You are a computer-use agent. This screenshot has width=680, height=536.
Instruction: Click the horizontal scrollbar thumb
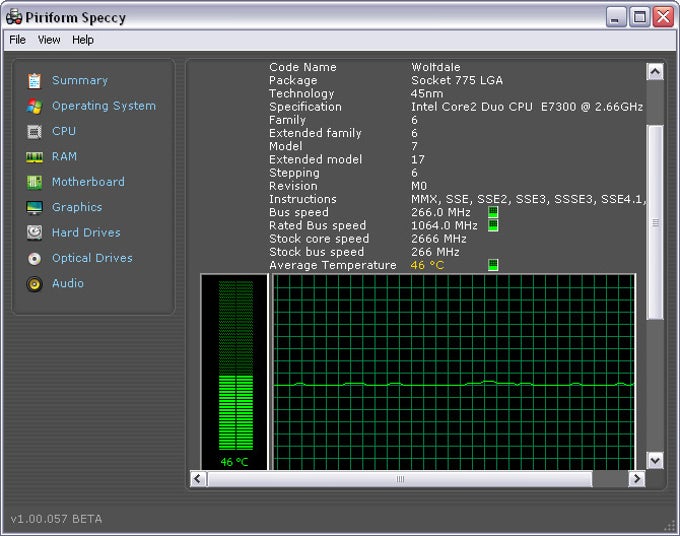[x=400, y=479]
